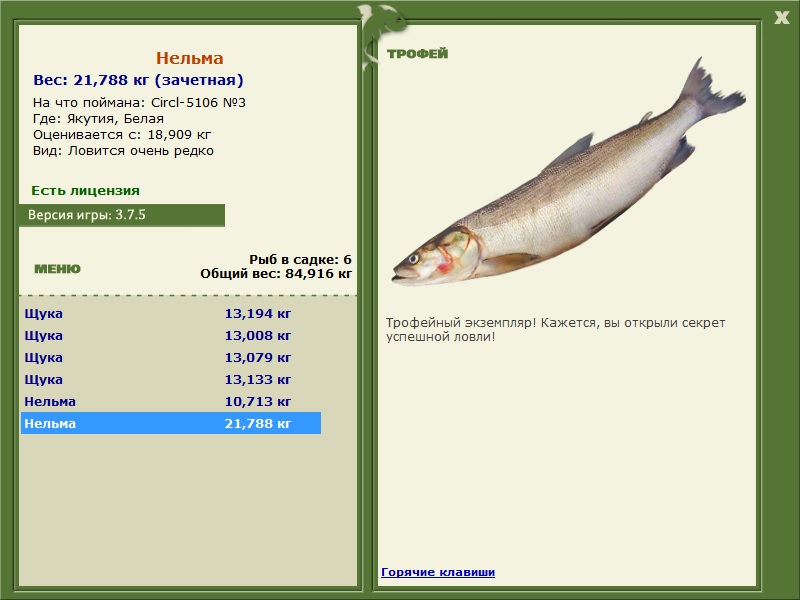Image resolution: width=800 pixels, height=600 pixels.
Task: Open the МЕНЮ button
Action: coord(57,269)
